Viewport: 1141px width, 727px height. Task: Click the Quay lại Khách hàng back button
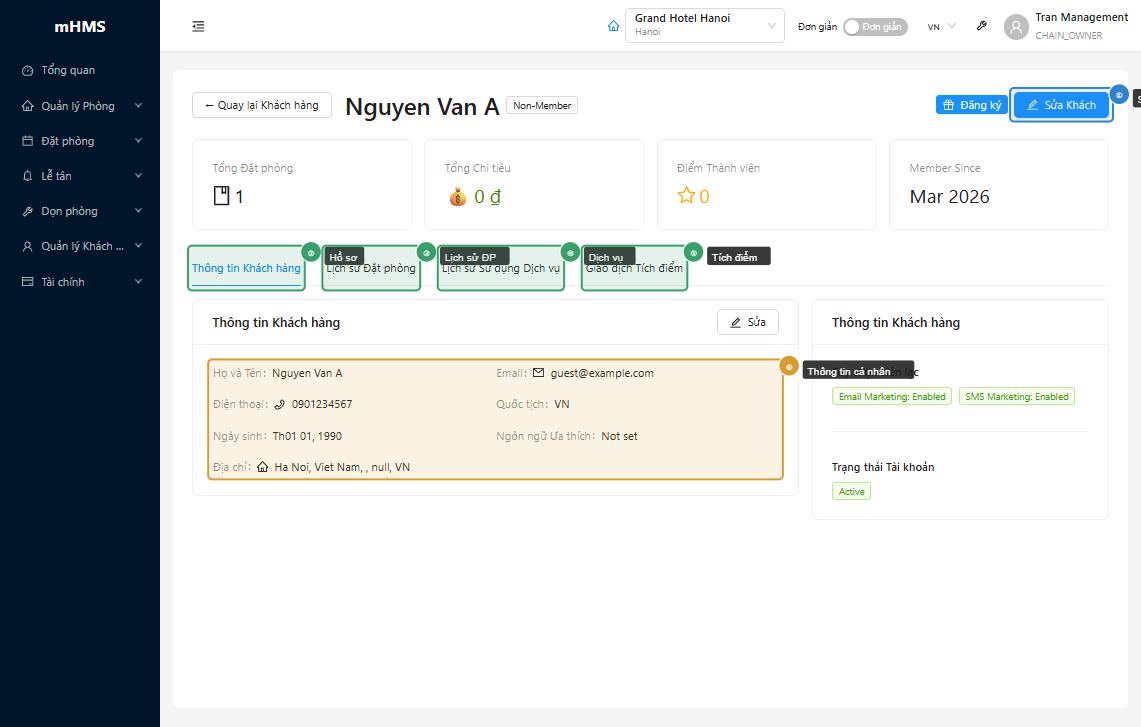(x=262, y=105)
